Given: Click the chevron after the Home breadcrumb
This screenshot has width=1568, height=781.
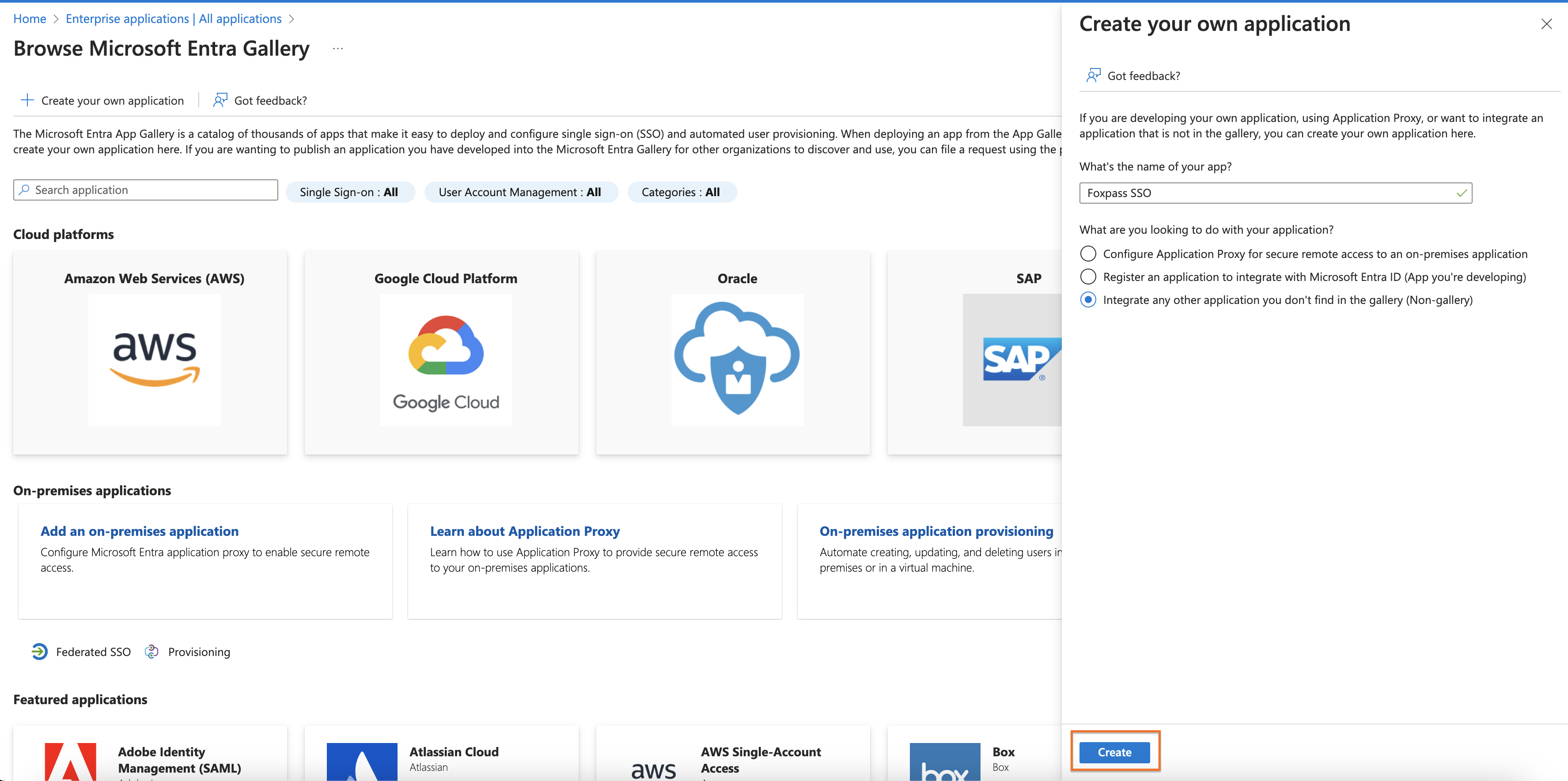Looking at the screenshot, I should pyautogui.click(x=56, y=19).
